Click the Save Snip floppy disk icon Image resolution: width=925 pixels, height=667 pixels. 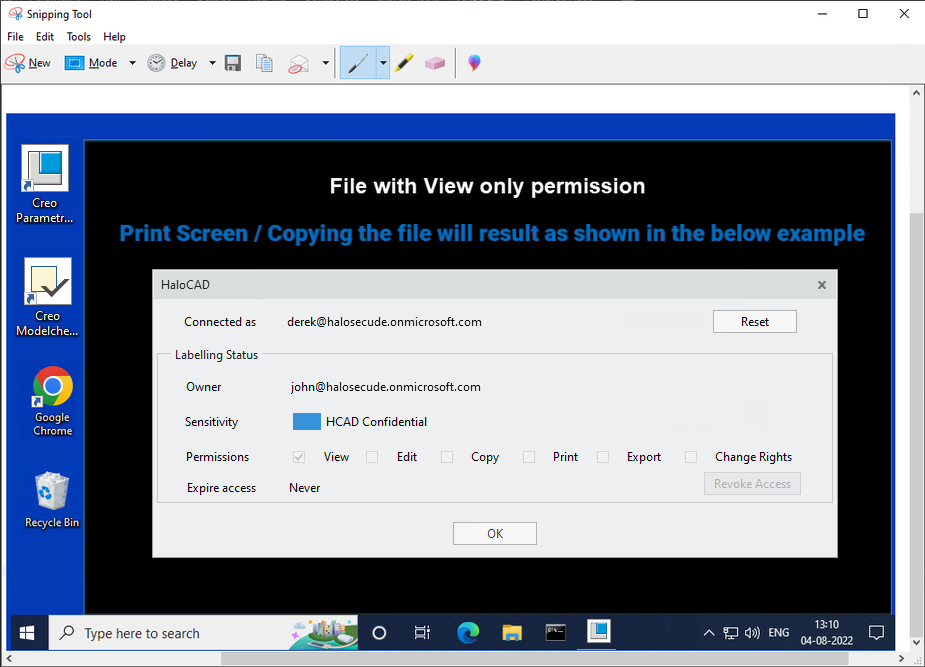[x=233, y=63]
